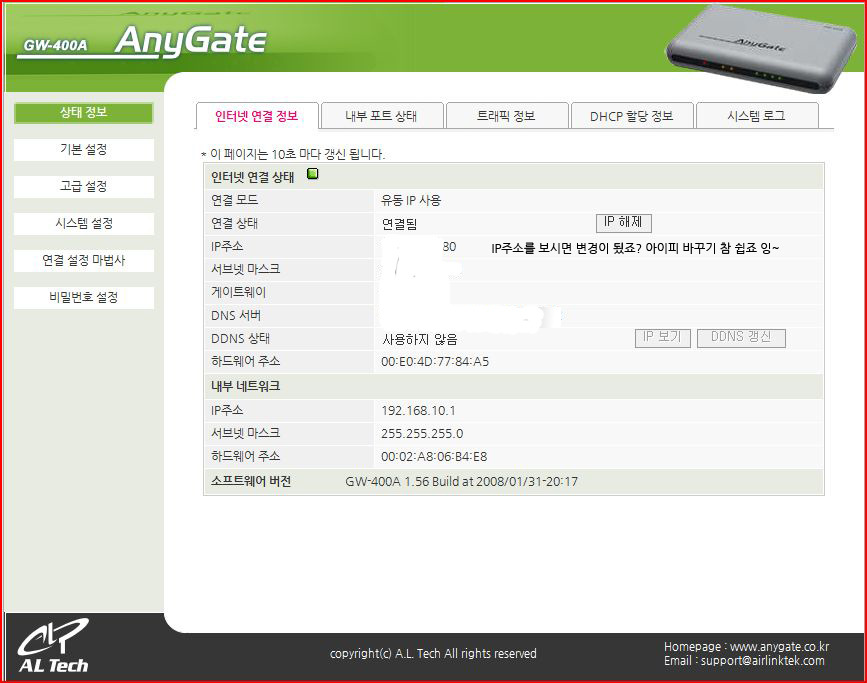Click the internal hardware address 00:02:A8:06:B4:E8
Viewport: 867px width, 683px height.
(434, 457)
